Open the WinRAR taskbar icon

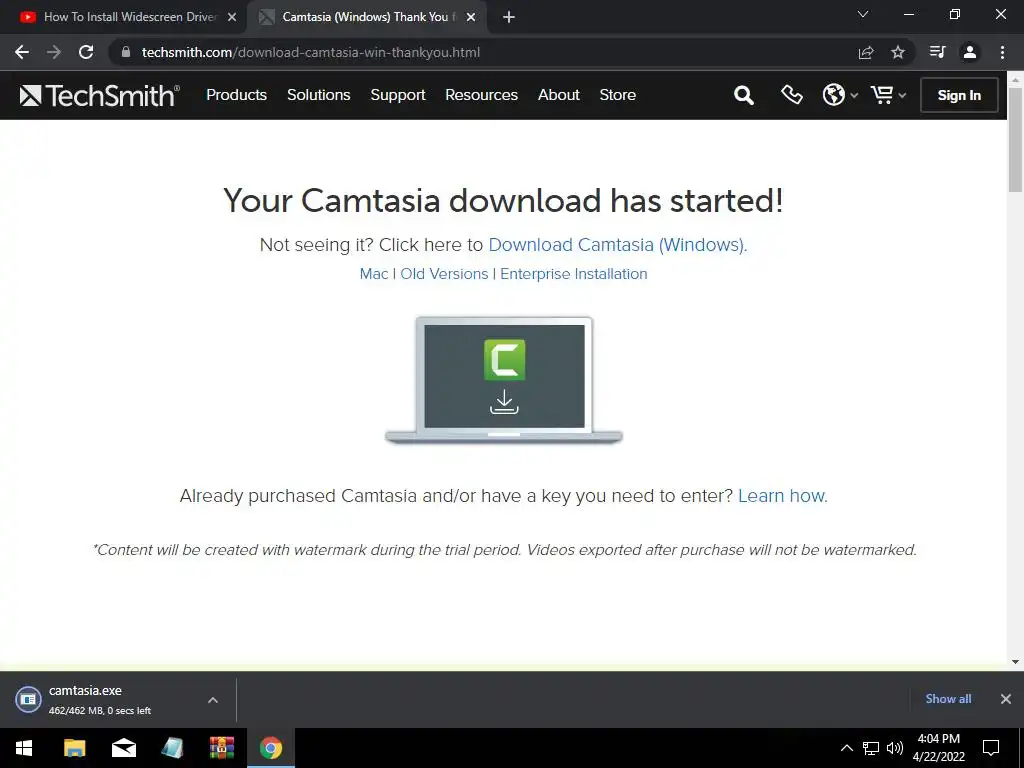[x=221, y=748]
